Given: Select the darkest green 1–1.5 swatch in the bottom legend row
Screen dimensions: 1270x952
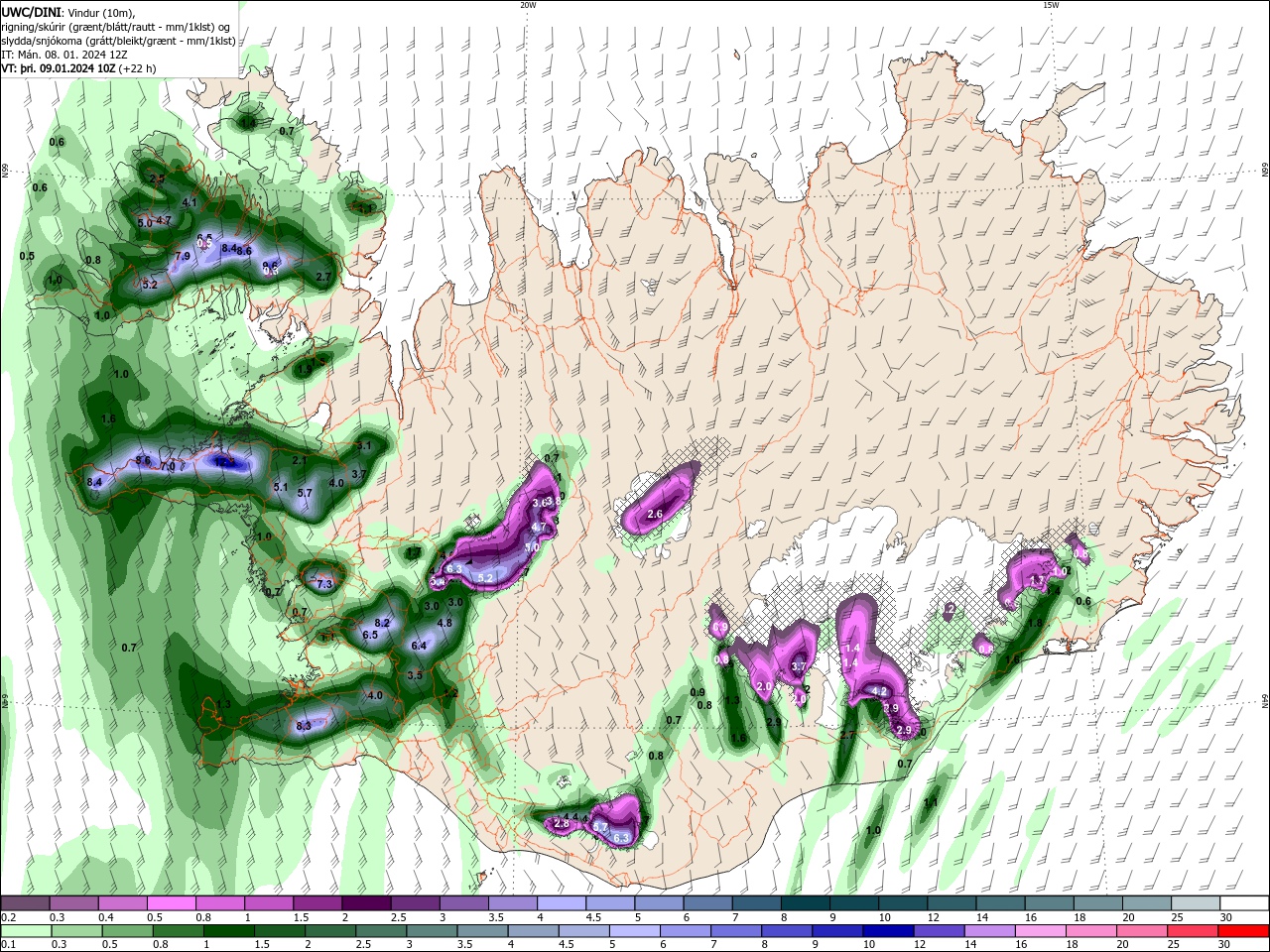Looking at the screenshot, I should [x=228, y=931].
